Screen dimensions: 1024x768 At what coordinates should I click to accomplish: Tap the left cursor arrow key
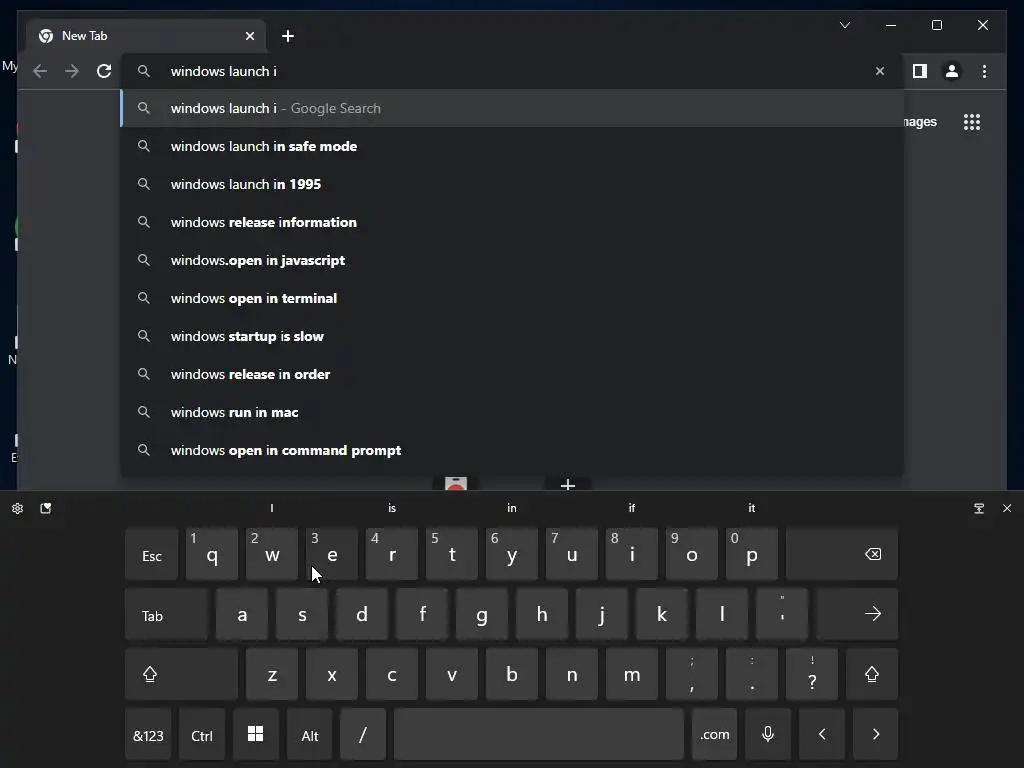tap(822, 735)
